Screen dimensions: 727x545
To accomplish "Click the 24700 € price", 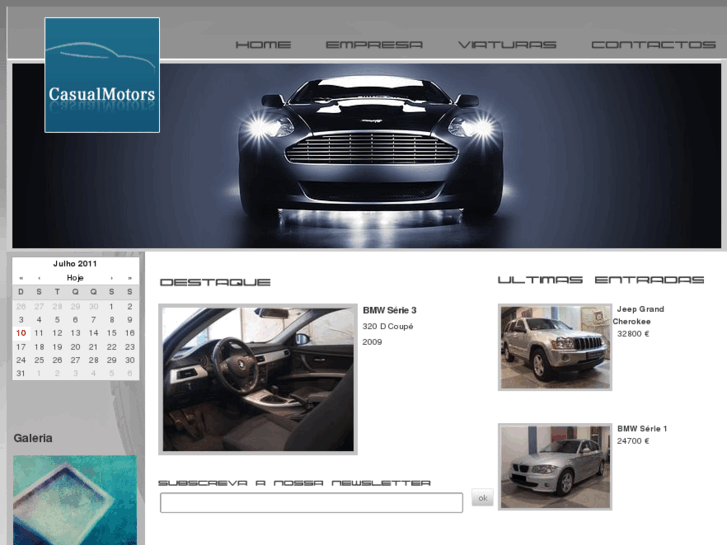I will tap(633, 441).
